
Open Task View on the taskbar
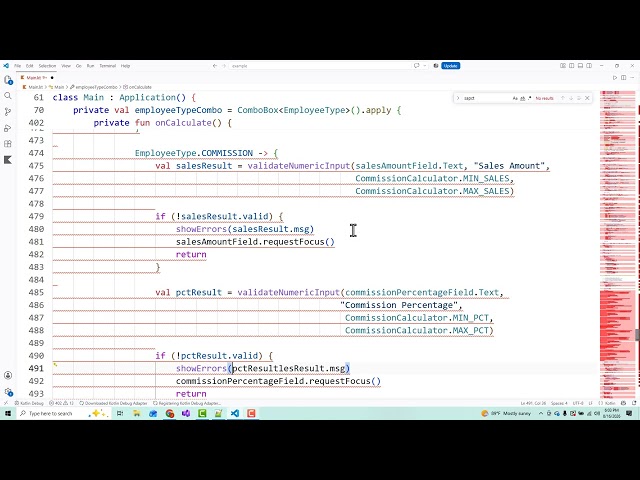[x=120, y=413]
